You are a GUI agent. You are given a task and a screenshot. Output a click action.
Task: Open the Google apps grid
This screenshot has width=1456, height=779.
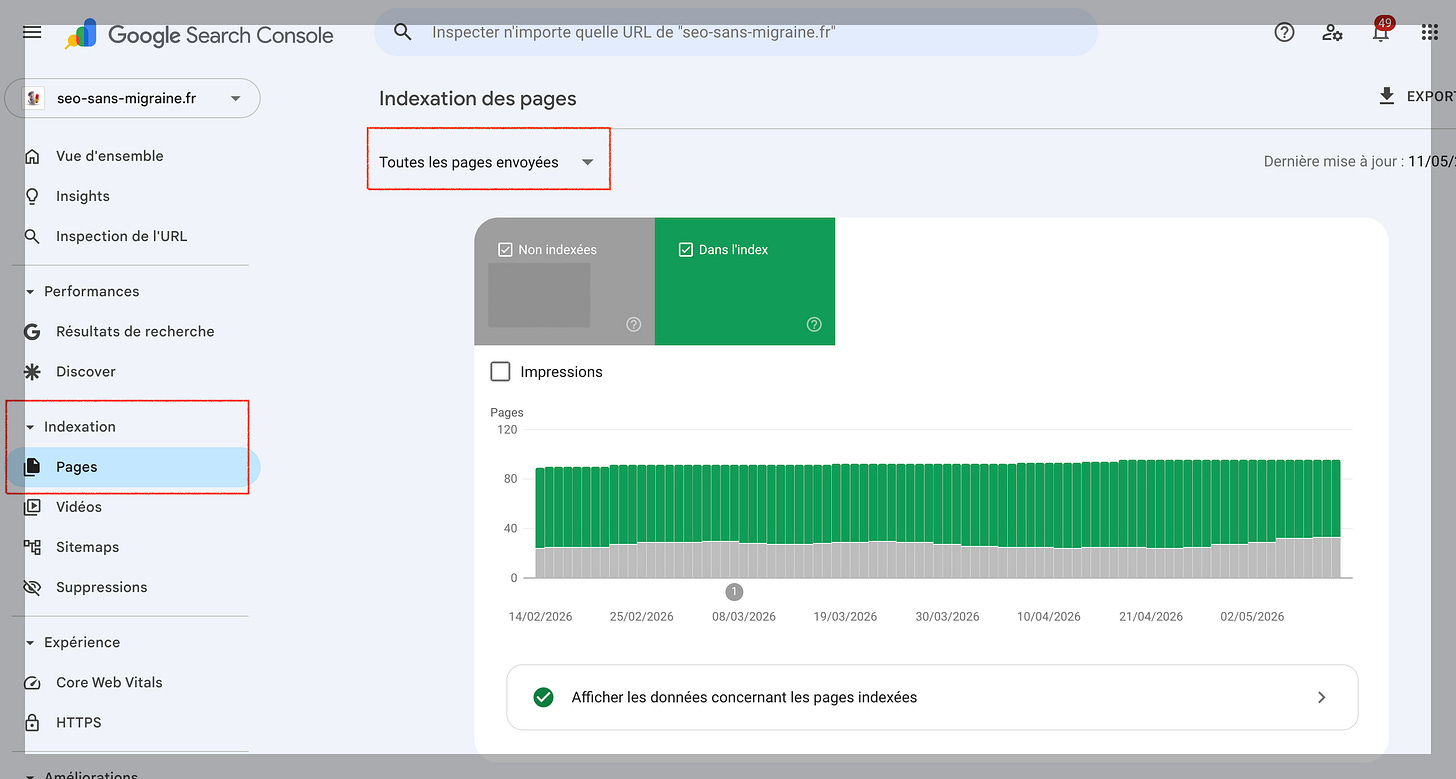coord(1429,32)
